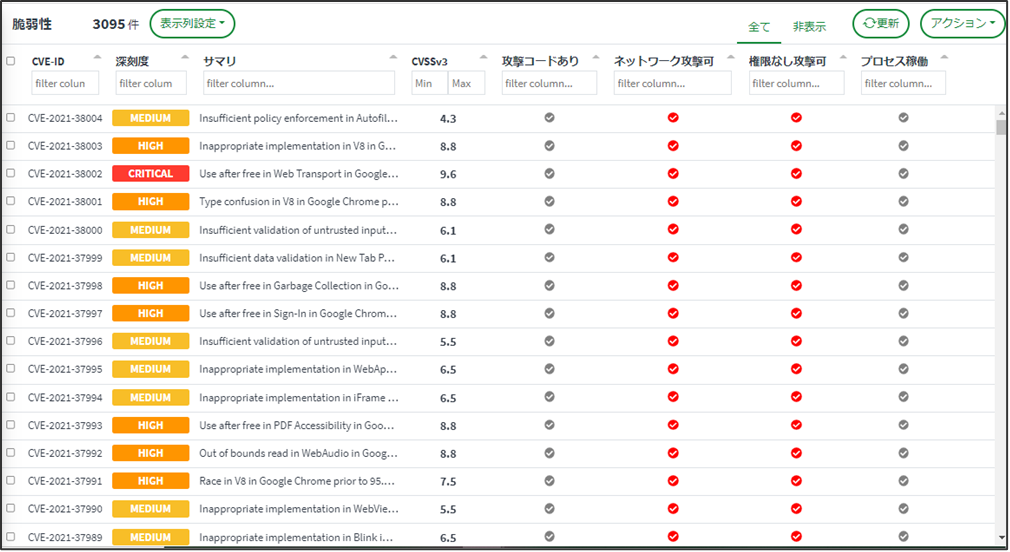Screen dimensions: 1010x552
Task: Switch to the 非表示 tab
Action: click(x=809, y=27)
